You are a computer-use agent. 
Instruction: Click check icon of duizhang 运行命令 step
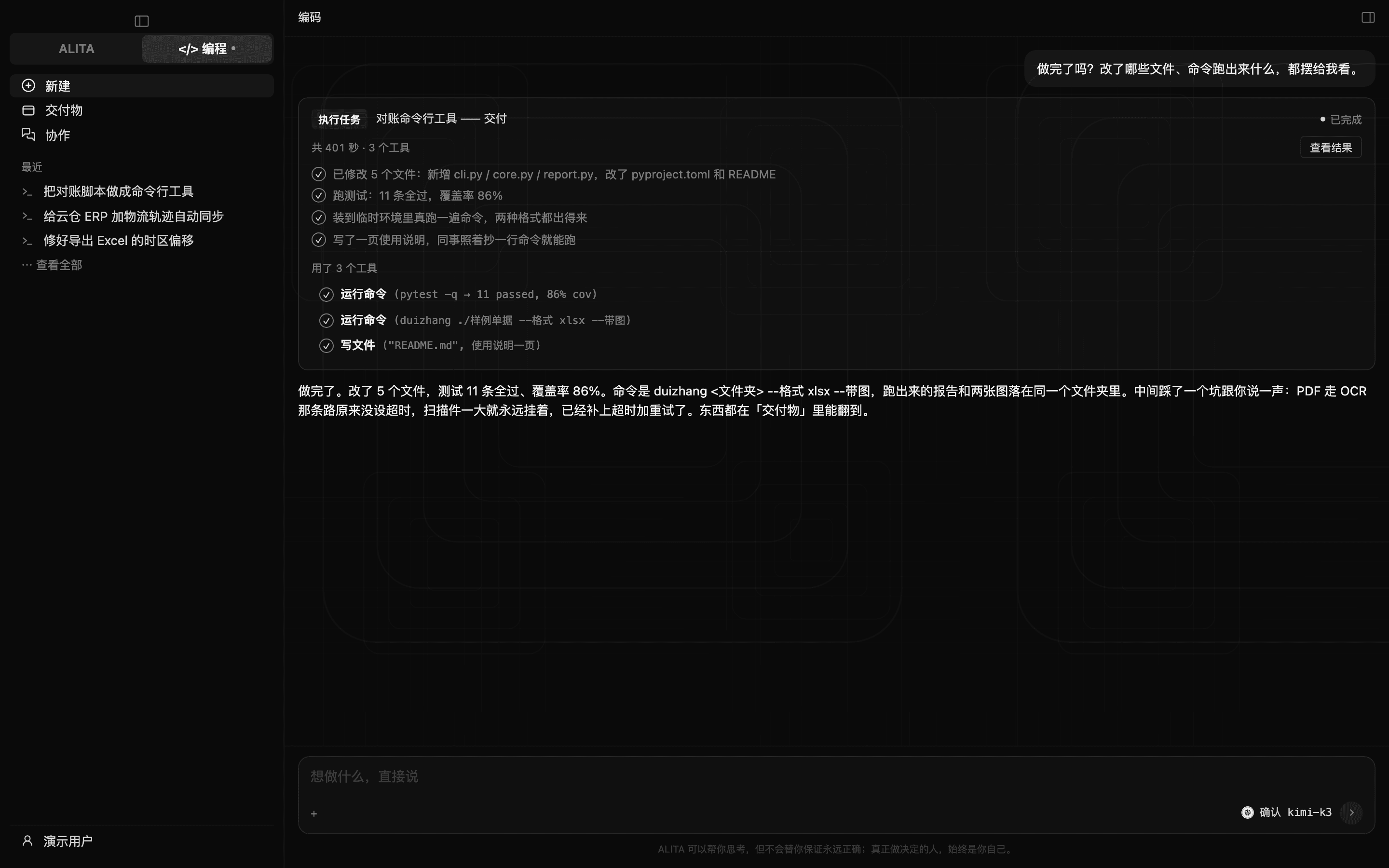326,320
